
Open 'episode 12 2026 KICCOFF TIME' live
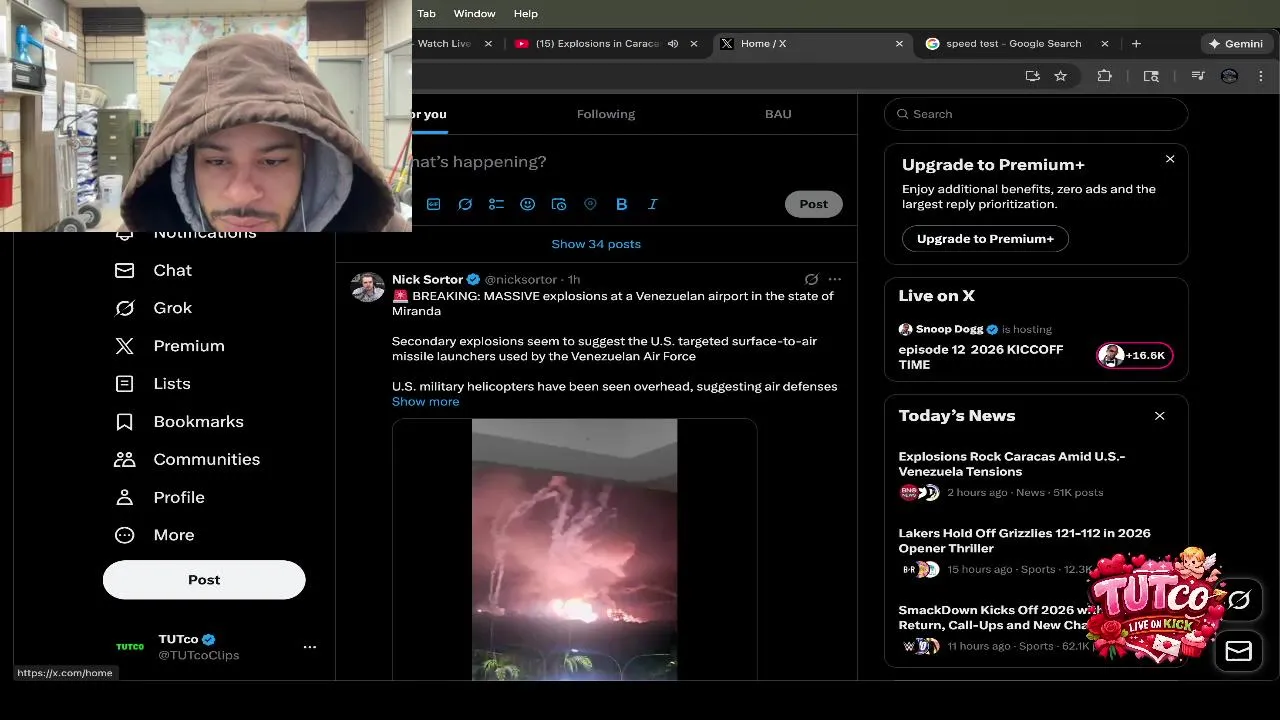[x=980, y=357]
